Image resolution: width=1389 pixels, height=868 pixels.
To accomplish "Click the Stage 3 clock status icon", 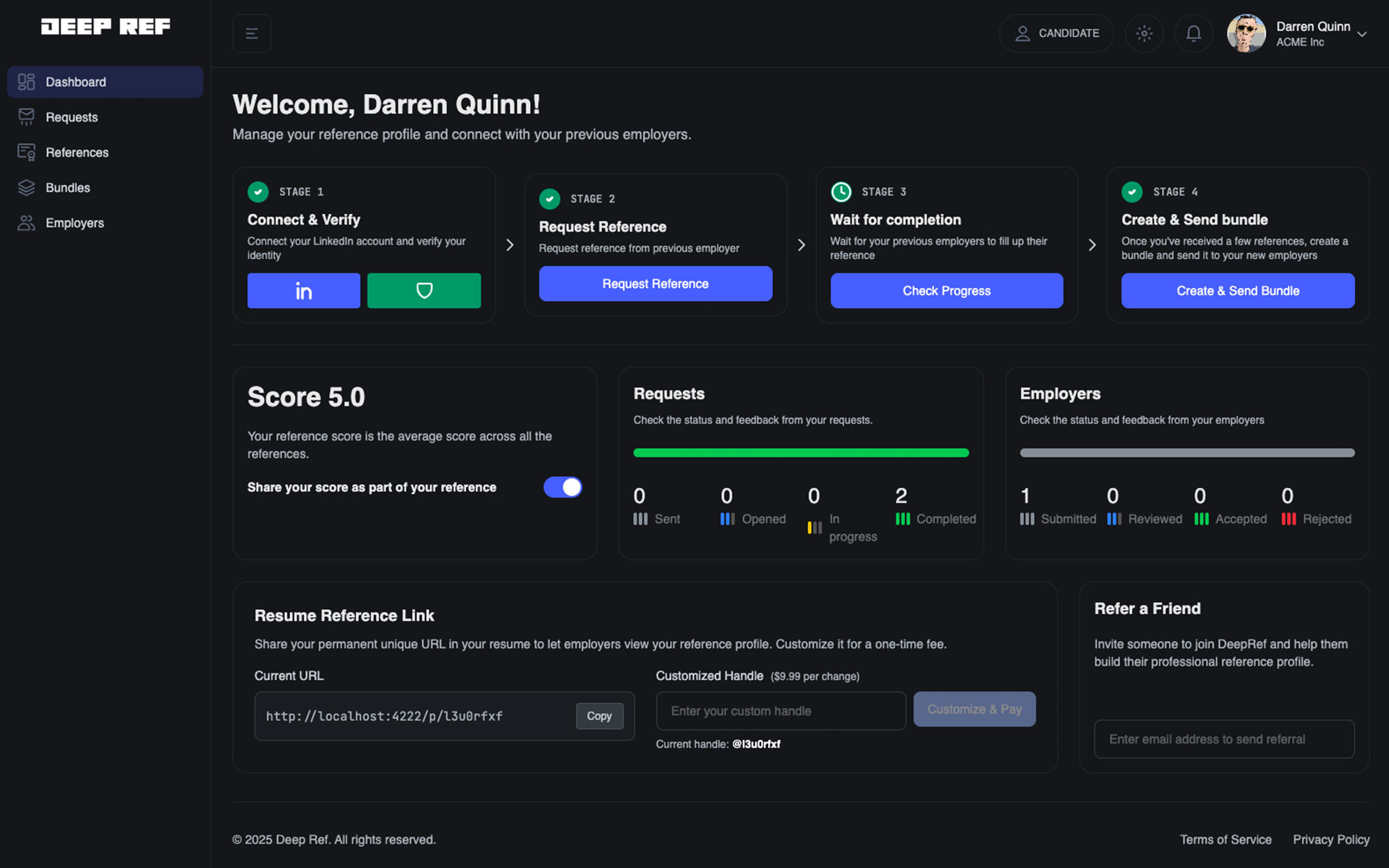I will (841, 192).
